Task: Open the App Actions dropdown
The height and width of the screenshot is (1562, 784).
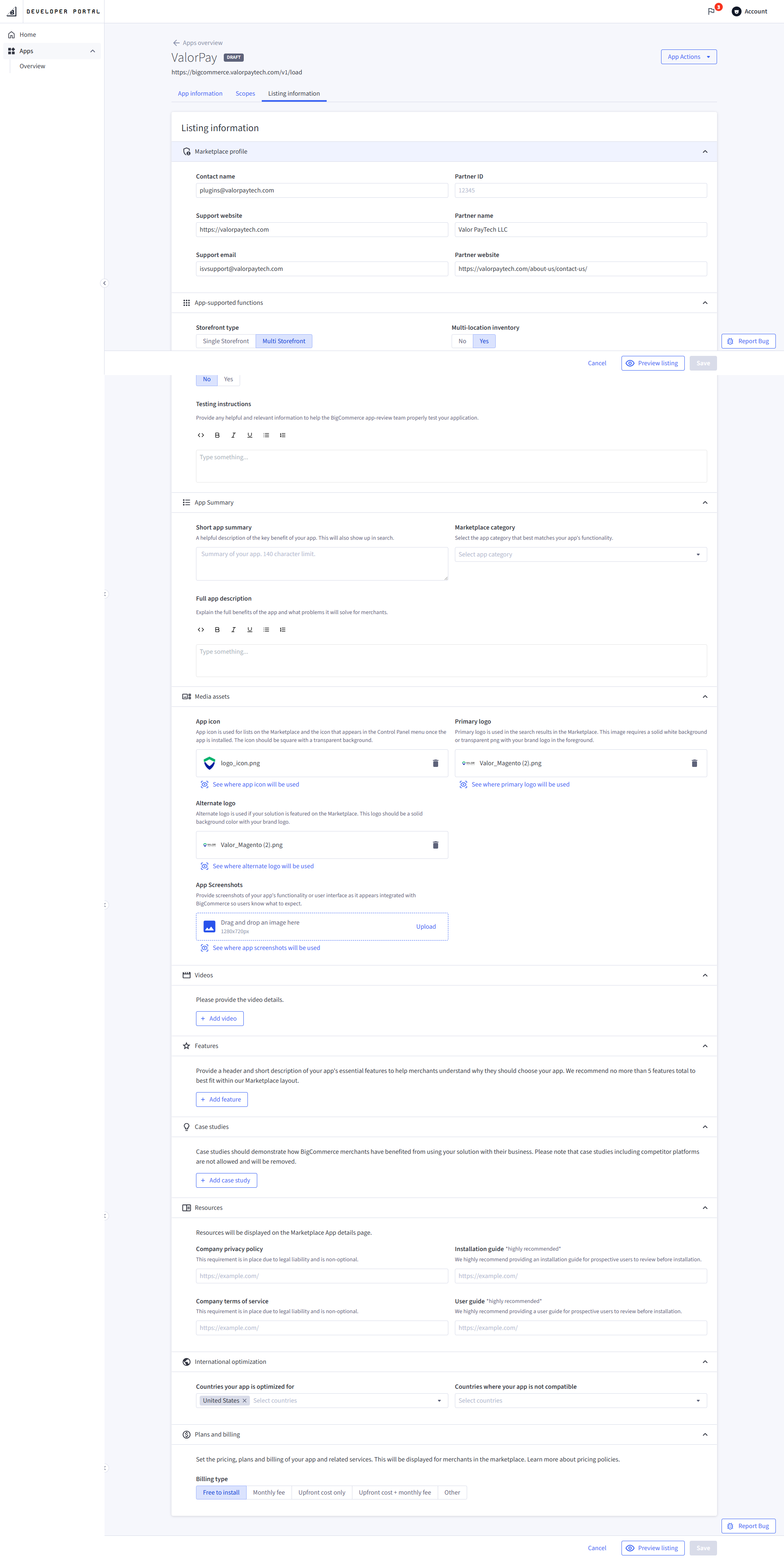Action: [689, 57]
